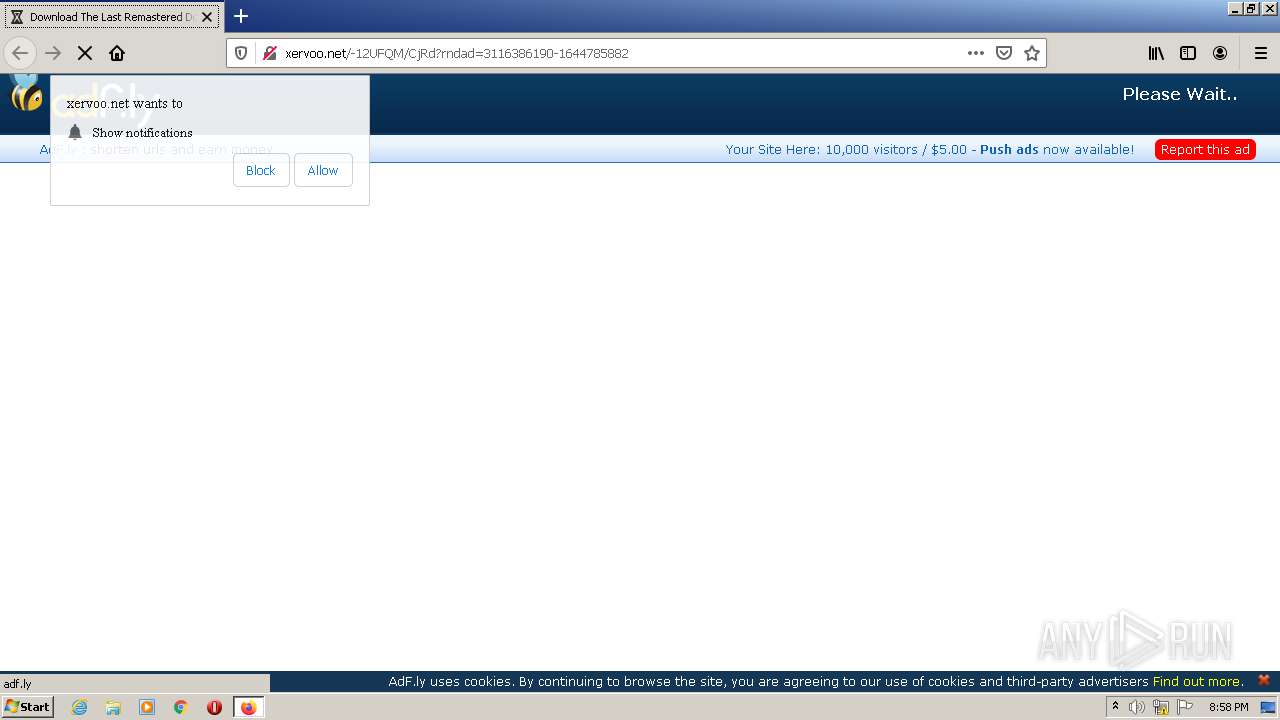Switch to Firefox taskbar button
Image resolution: width=1280 pixels, height=720 pixels.
(x=249, y=707)
